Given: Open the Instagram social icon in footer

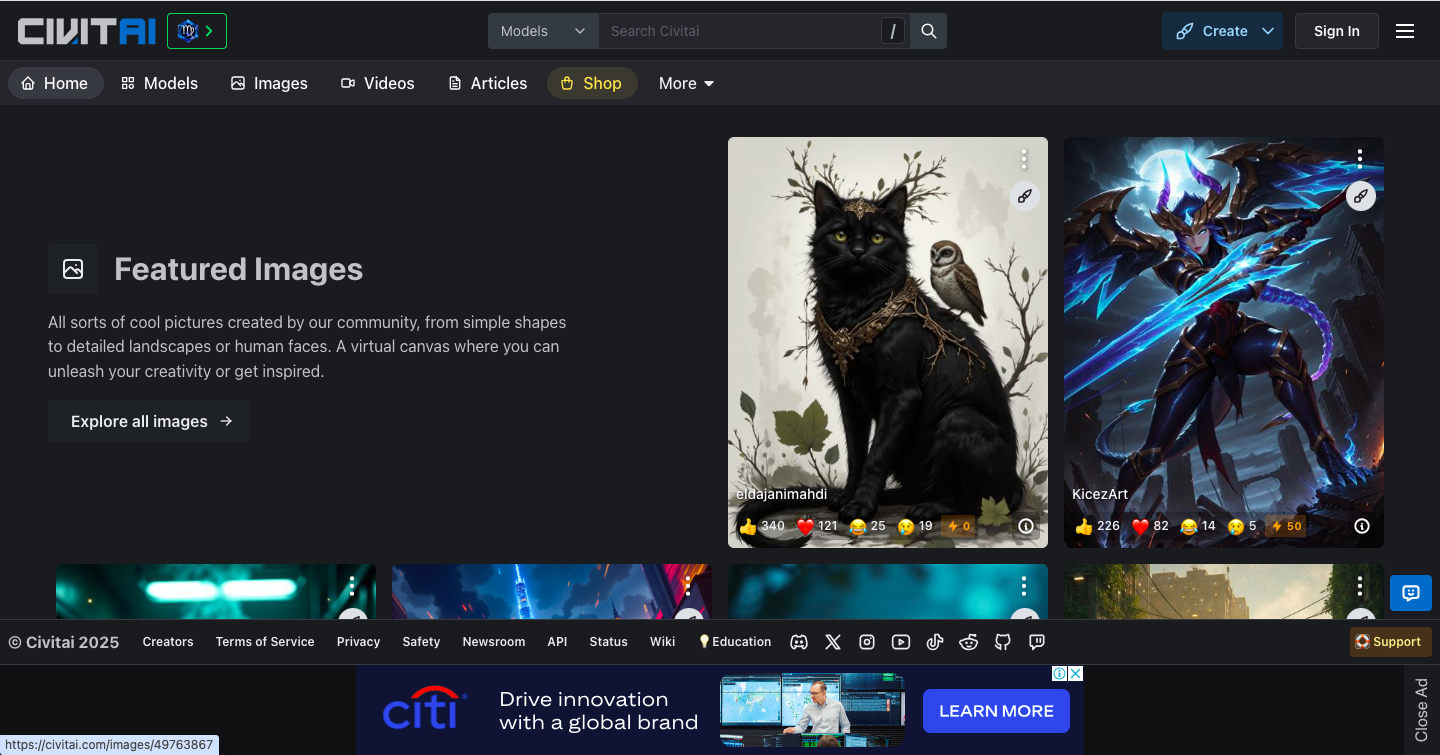Looking at the screenshot, I should tap(867, 641).
